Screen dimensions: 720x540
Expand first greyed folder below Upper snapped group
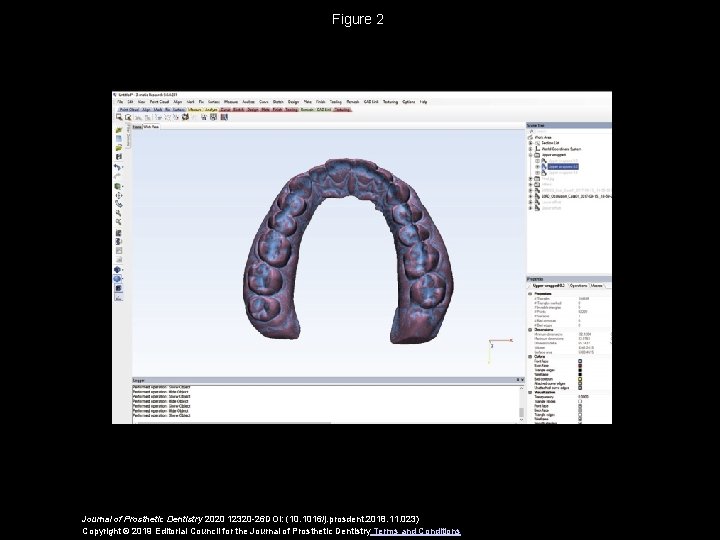pos(530,179)
